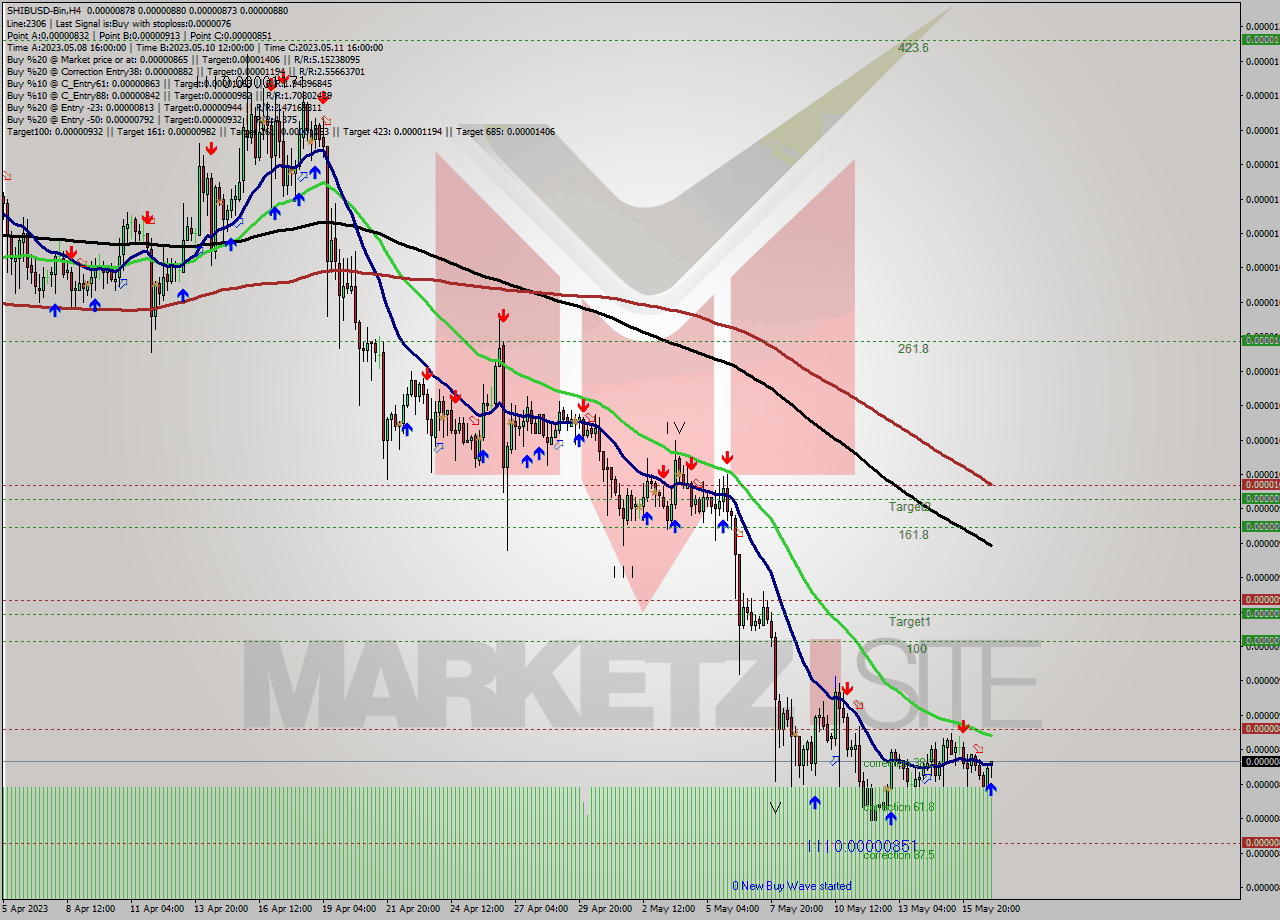Click the '29 Apr 20:00' time axis label
The image size is (1280, 920).
tap(605, 909)
